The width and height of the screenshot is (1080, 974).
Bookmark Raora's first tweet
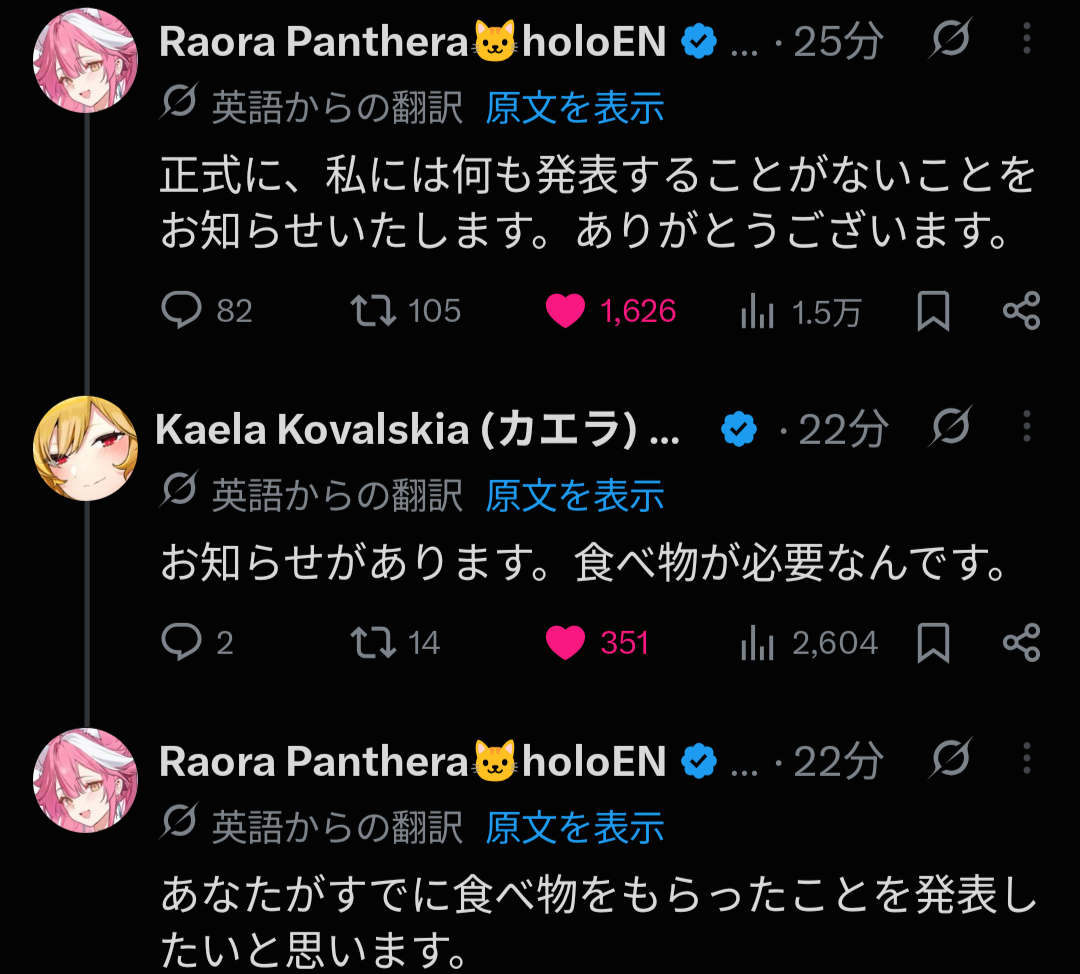point(933,311)
